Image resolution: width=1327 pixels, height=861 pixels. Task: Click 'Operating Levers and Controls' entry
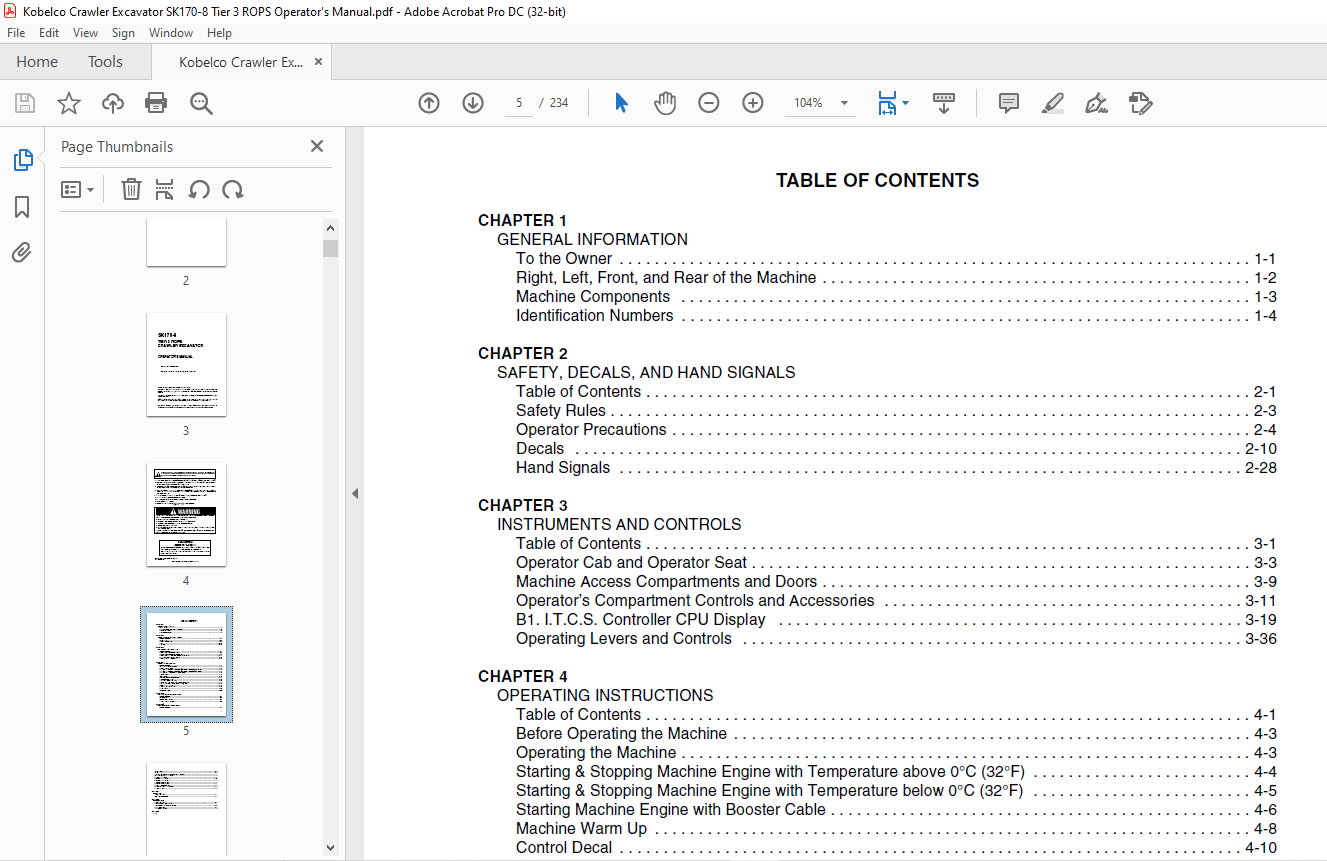point(624,639)
